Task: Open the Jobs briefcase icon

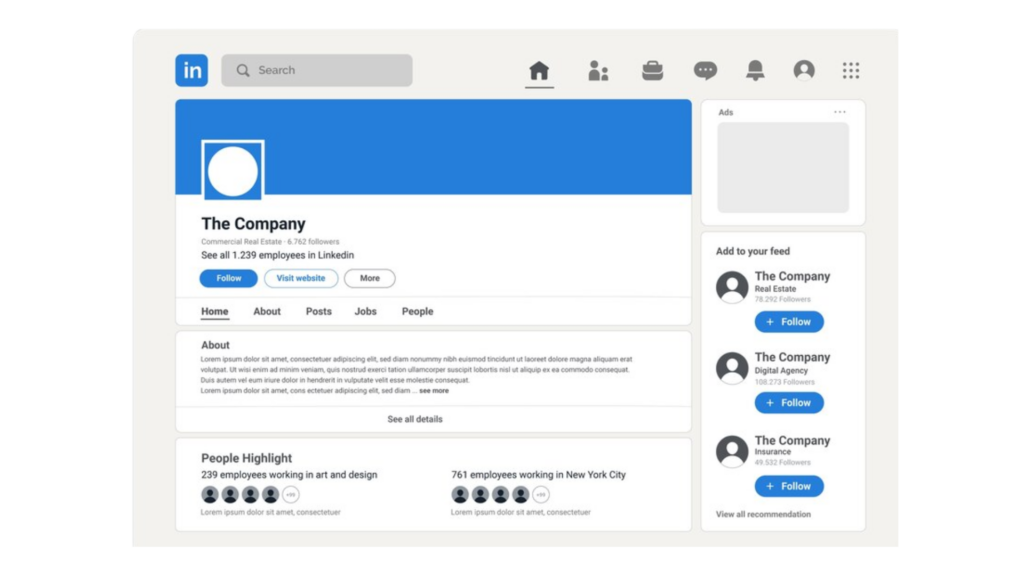Action: [x=652, y=69]
